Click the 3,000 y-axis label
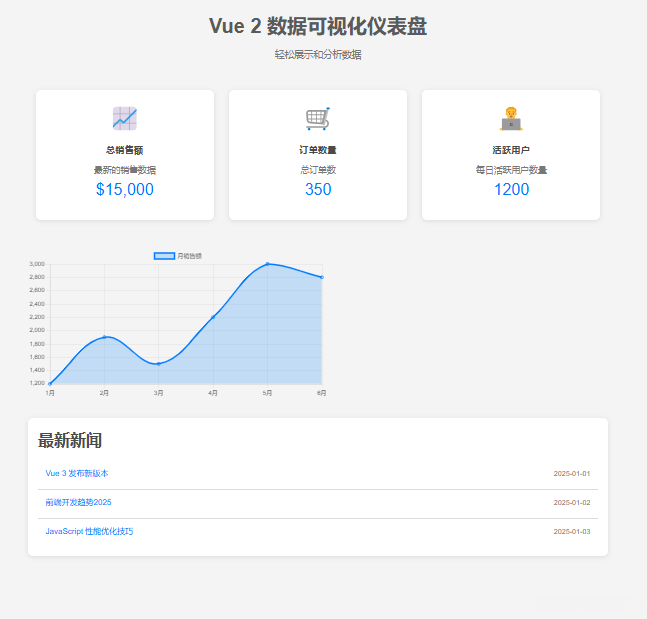This screenshot has width=647, height=619. point(37,264)
